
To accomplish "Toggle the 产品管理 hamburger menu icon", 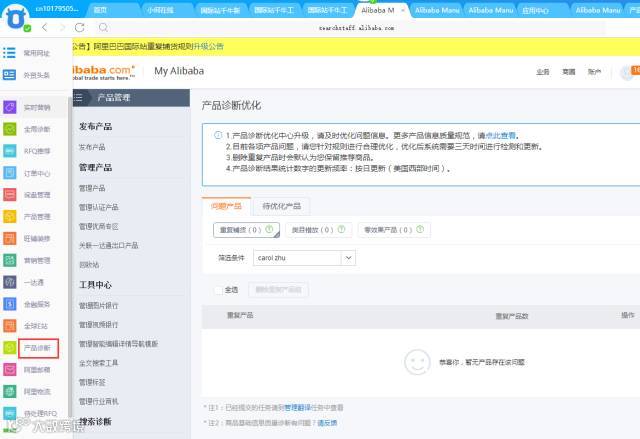I will click(x=78, y=98).
